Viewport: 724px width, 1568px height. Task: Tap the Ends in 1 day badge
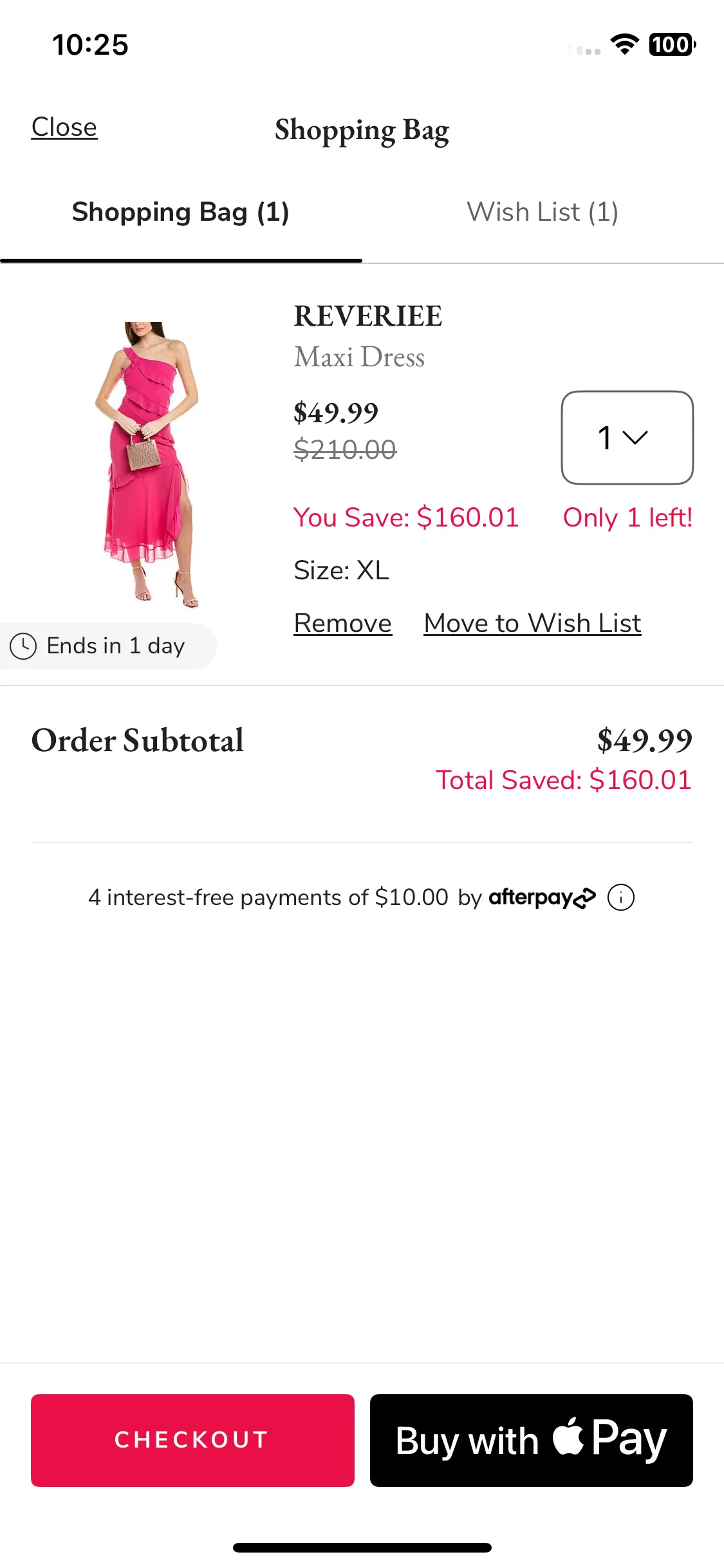[108, 646]
